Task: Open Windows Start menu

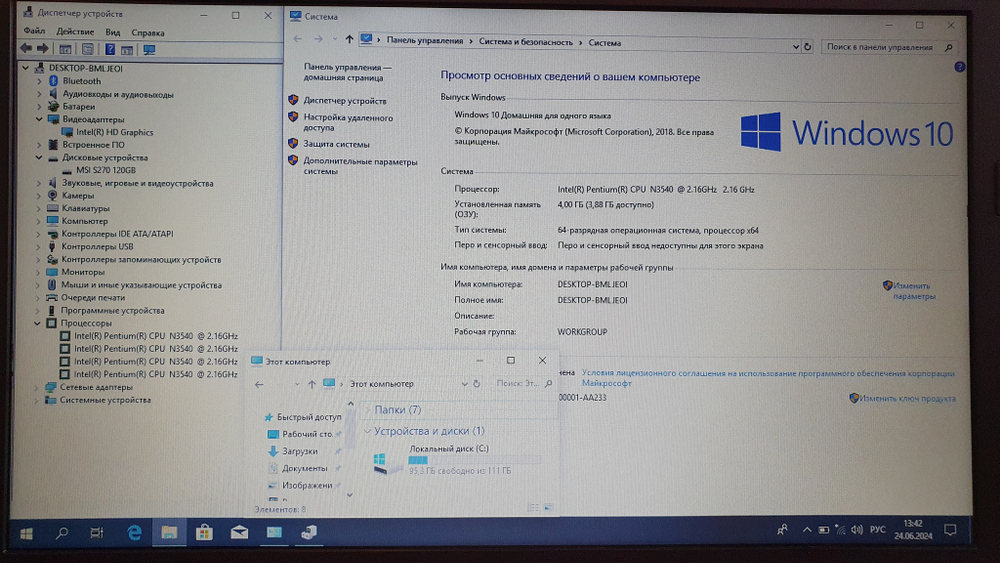Action: [26, 533]
